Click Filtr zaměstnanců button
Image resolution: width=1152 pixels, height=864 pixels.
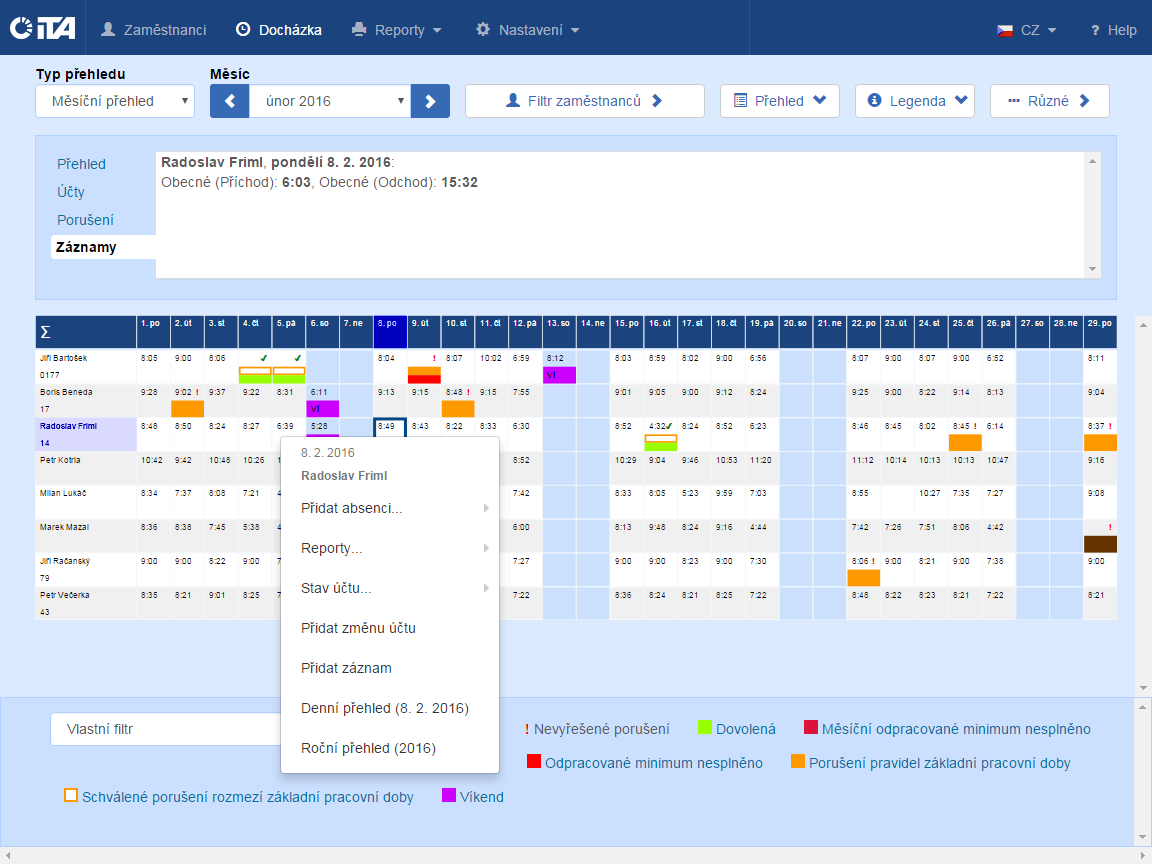585,101
